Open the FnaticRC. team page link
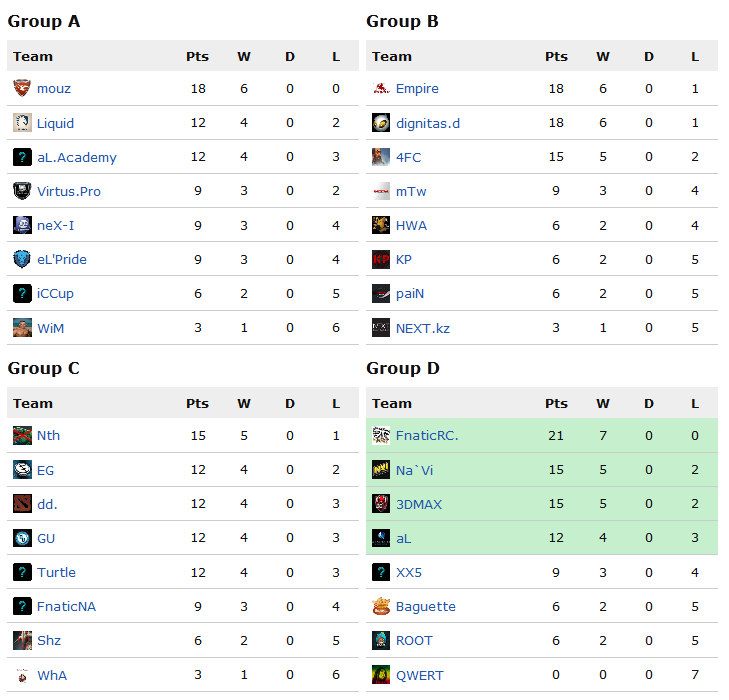This screenshot has width=729, height=700. pos(427,436)
